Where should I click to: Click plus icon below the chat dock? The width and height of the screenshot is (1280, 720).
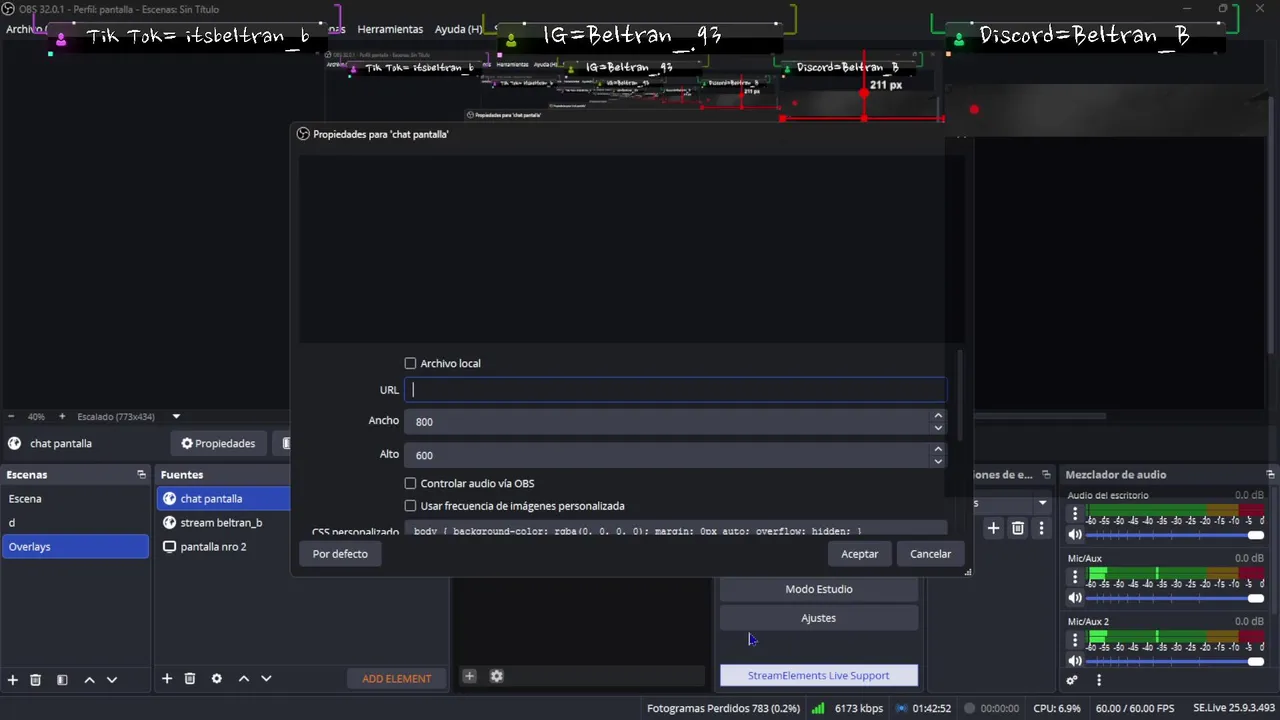point(469,676)
